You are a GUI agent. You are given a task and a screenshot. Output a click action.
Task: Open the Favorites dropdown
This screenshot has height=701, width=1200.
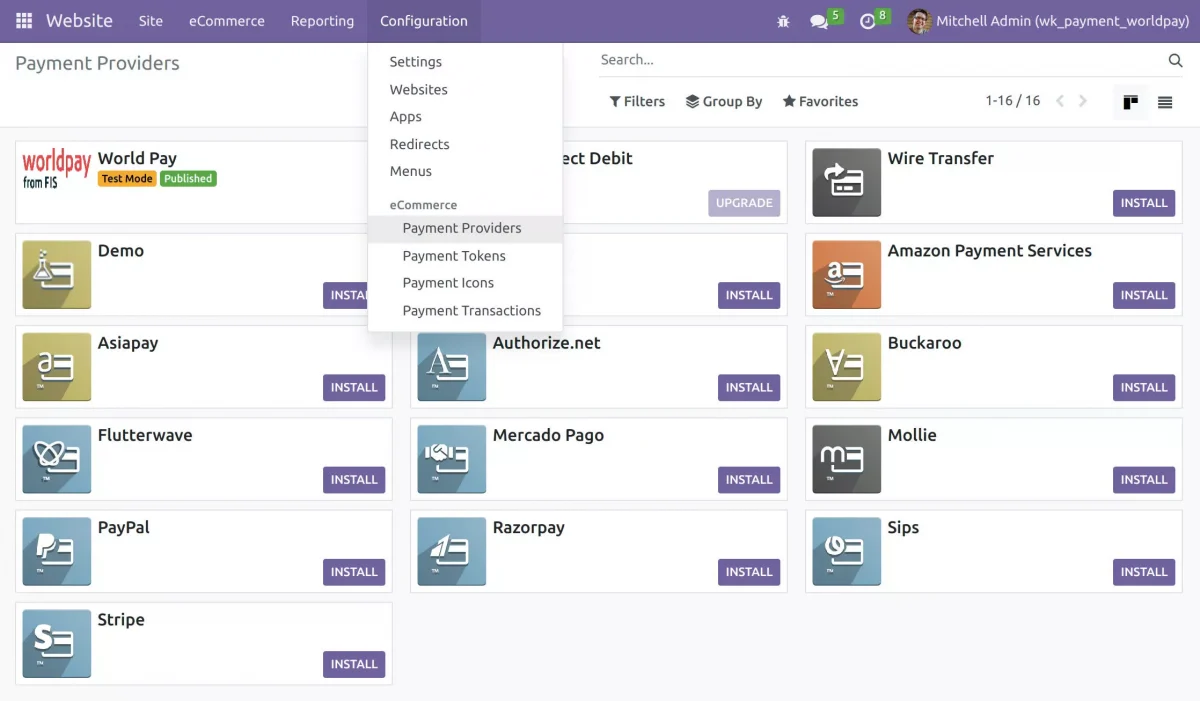pos(820,101)
